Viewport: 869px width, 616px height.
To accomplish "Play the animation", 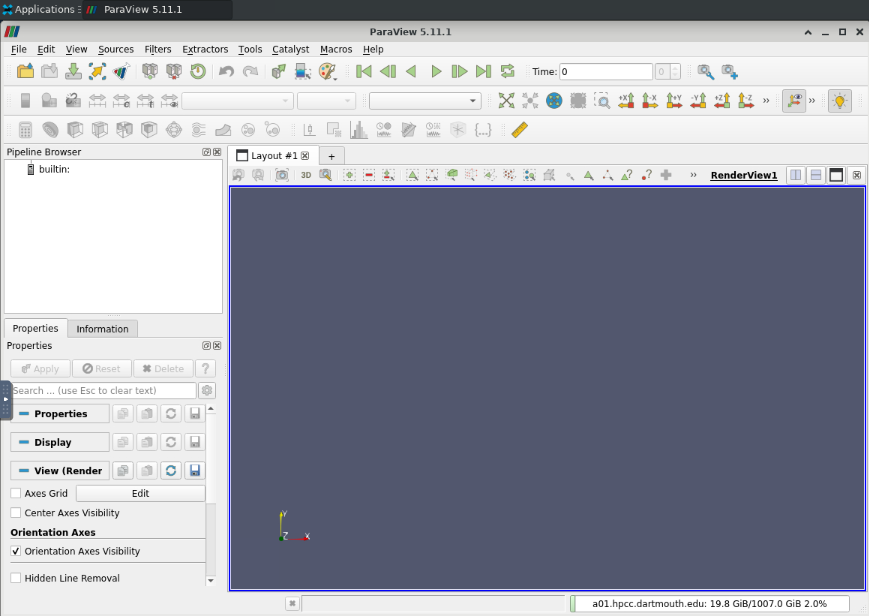I will 436,72.
